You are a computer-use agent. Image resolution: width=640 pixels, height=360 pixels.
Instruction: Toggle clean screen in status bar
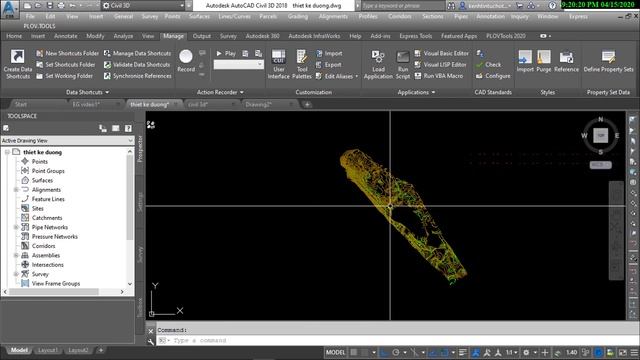click(x=623, y=352)
